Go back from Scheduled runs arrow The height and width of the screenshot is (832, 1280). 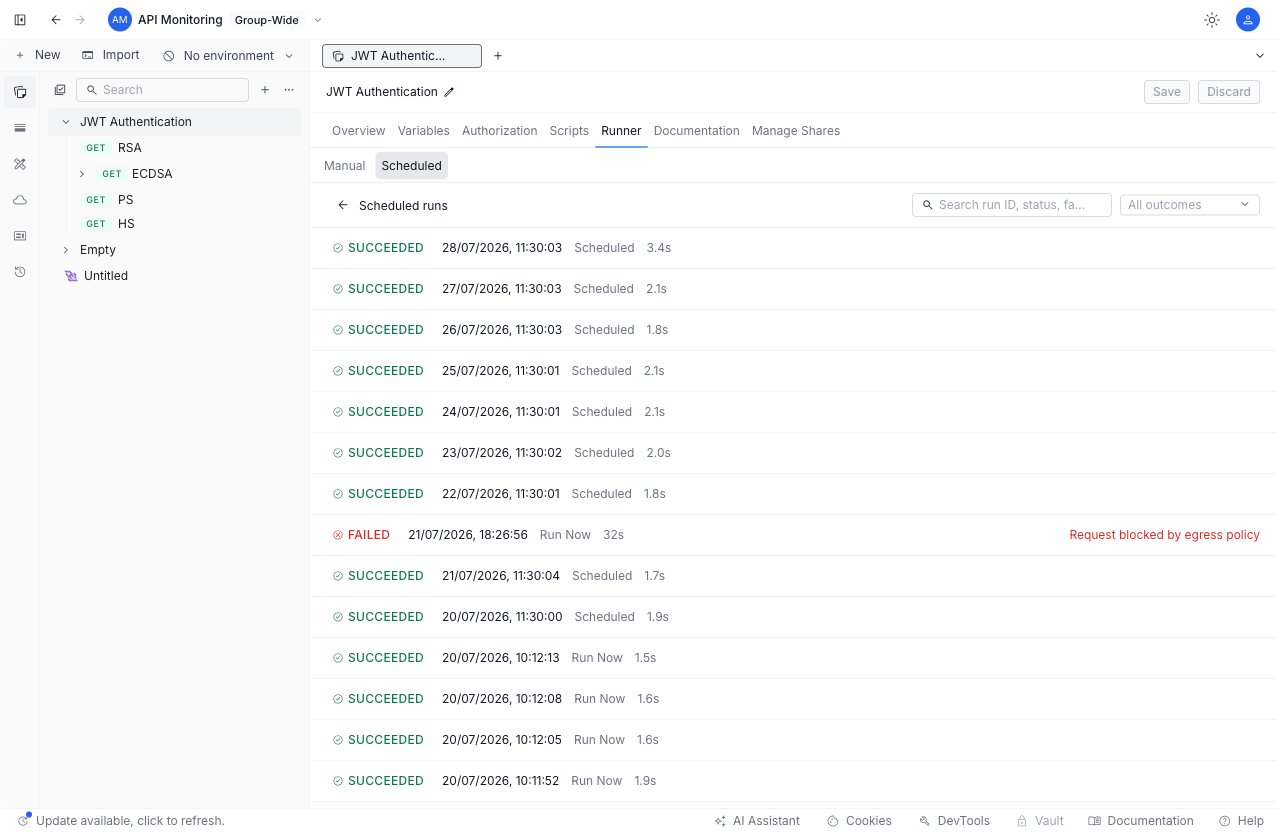tap(343, 205)
